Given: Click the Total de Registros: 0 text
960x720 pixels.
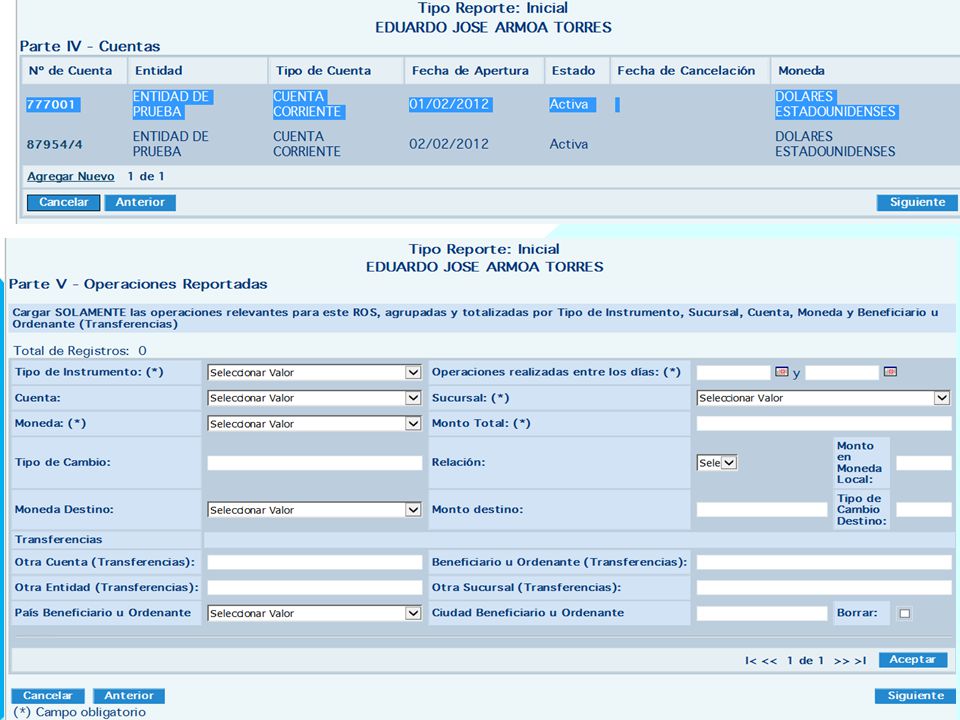Looking at the screenshot, I should (80, 351).
